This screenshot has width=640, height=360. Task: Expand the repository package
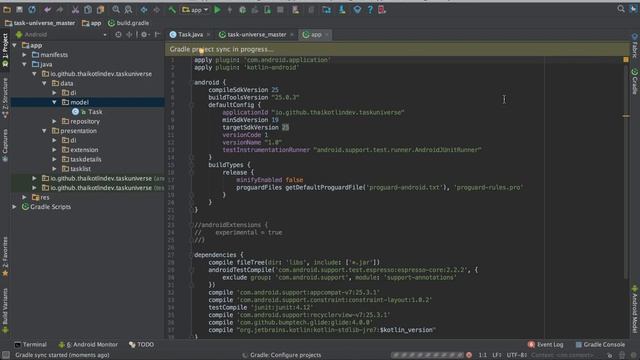tap(54, 121)
